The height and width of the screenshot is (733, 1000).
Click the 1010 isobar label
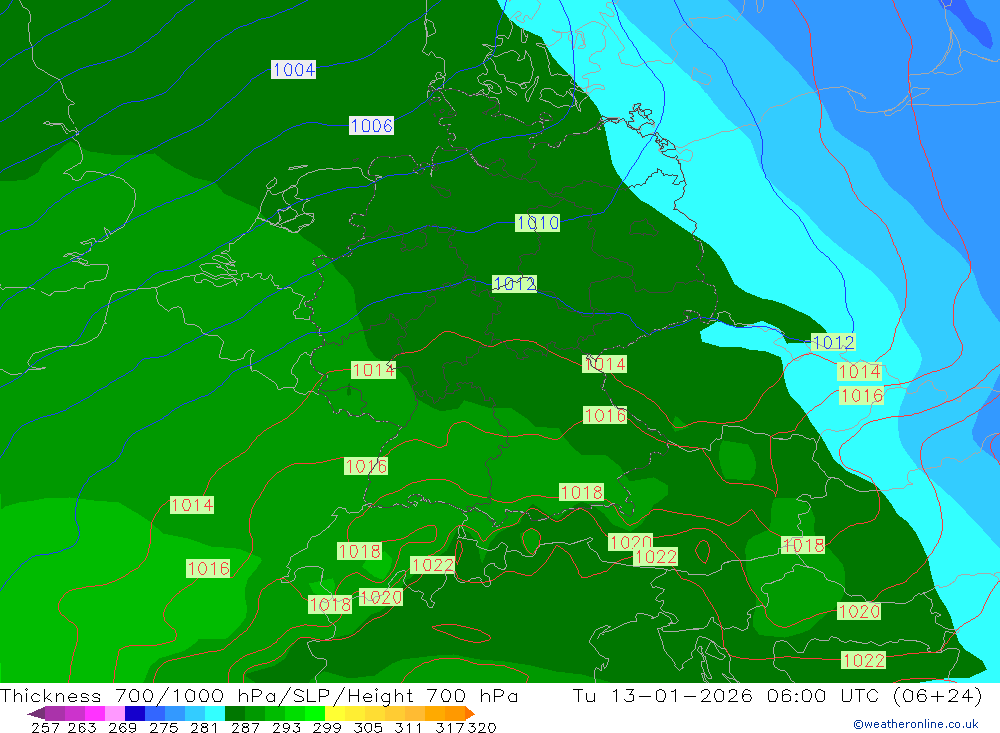tap(538, 223)
